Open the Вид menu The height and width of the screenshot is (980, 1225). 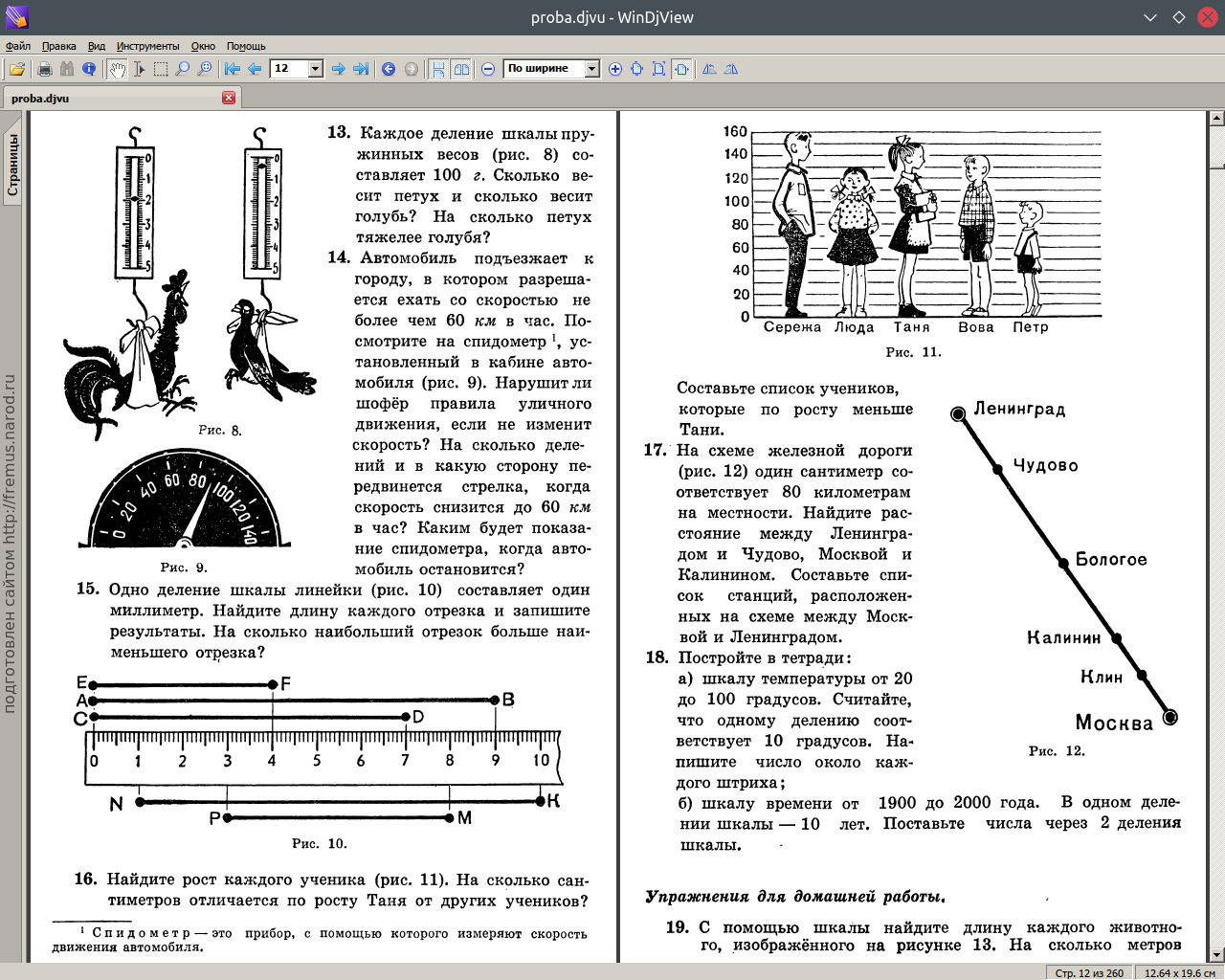(97, 46)
